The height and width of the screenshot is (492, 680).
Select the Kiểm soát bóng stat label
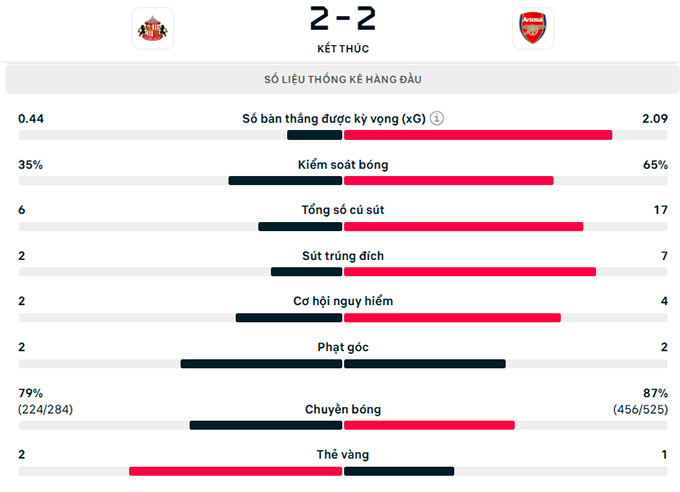tap(343, 164)
